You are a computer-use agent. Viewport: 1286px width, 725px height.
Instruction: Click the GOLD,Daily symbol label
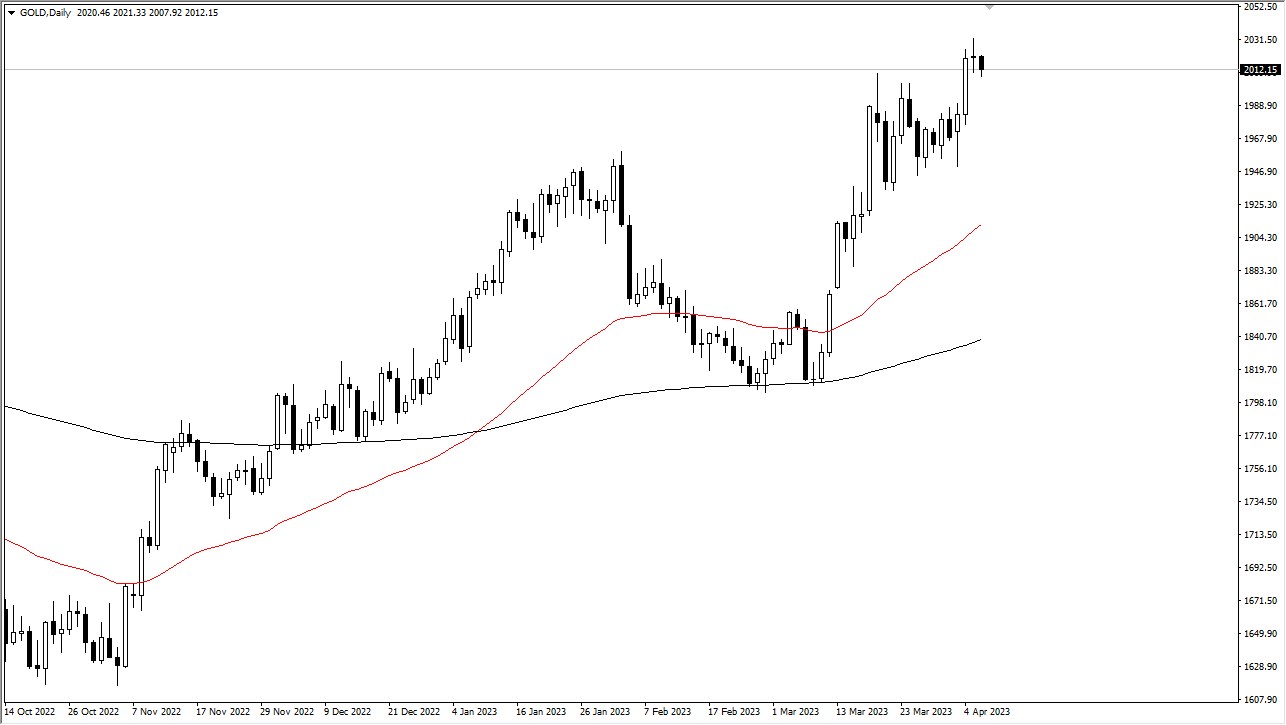point(46,13)
